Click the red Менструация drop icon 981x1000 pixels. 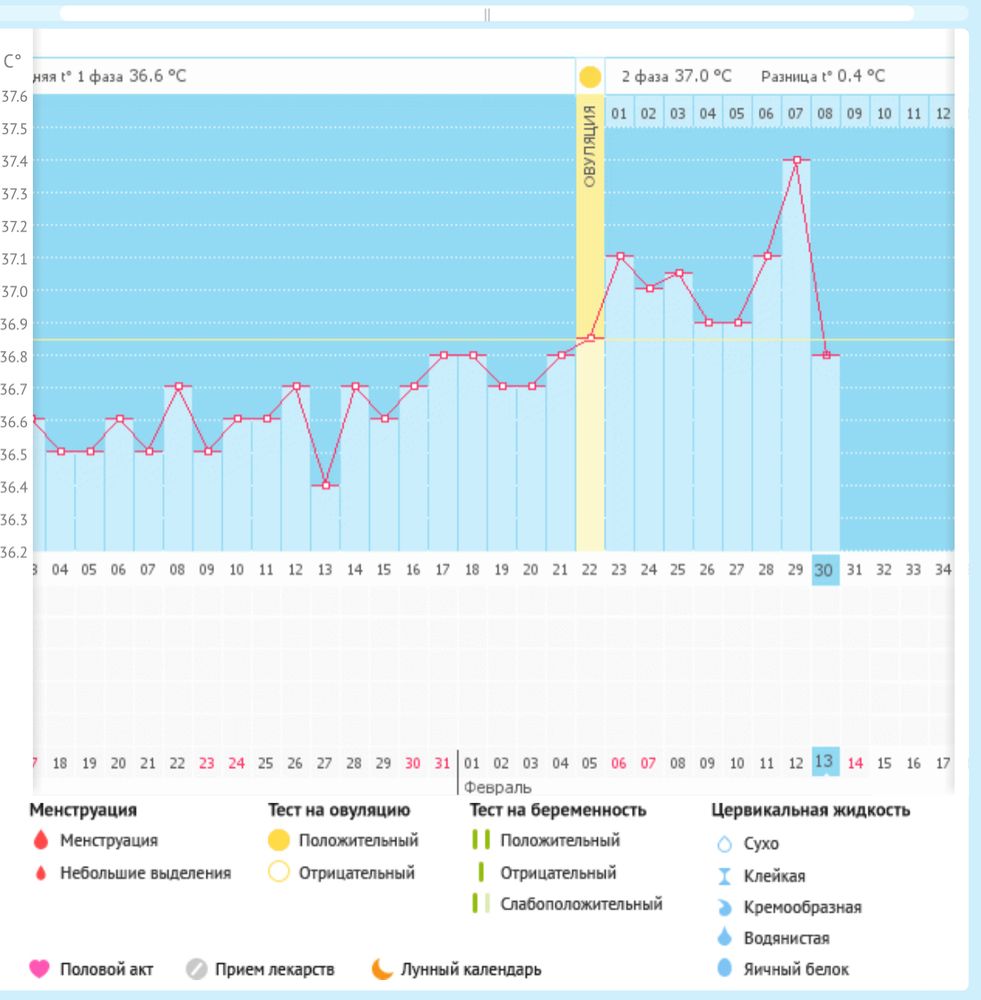click(41, 841)
